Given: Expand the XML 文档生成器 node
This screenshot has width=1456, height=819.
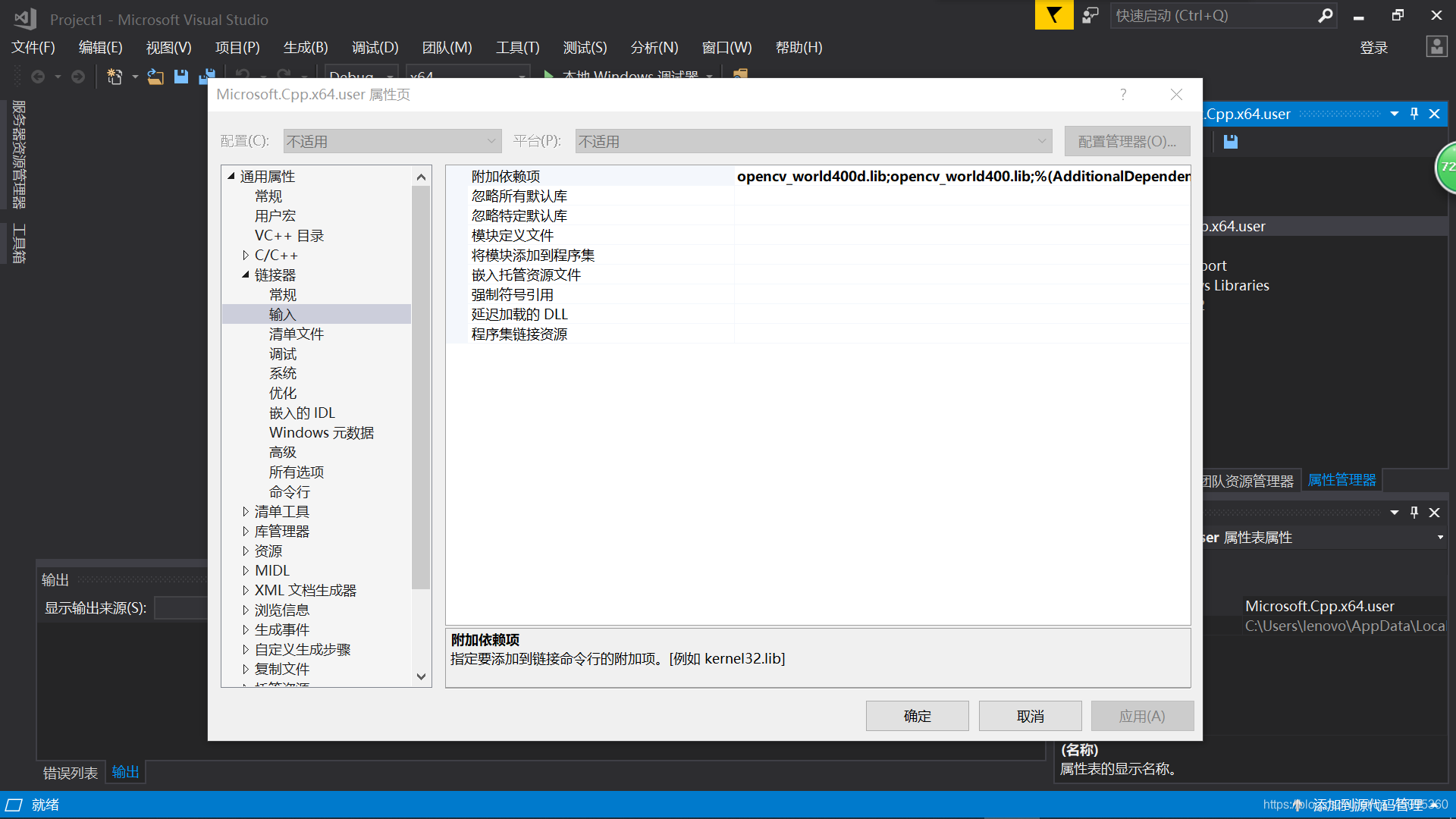Looking at the screenshot, I should [246, 591].
